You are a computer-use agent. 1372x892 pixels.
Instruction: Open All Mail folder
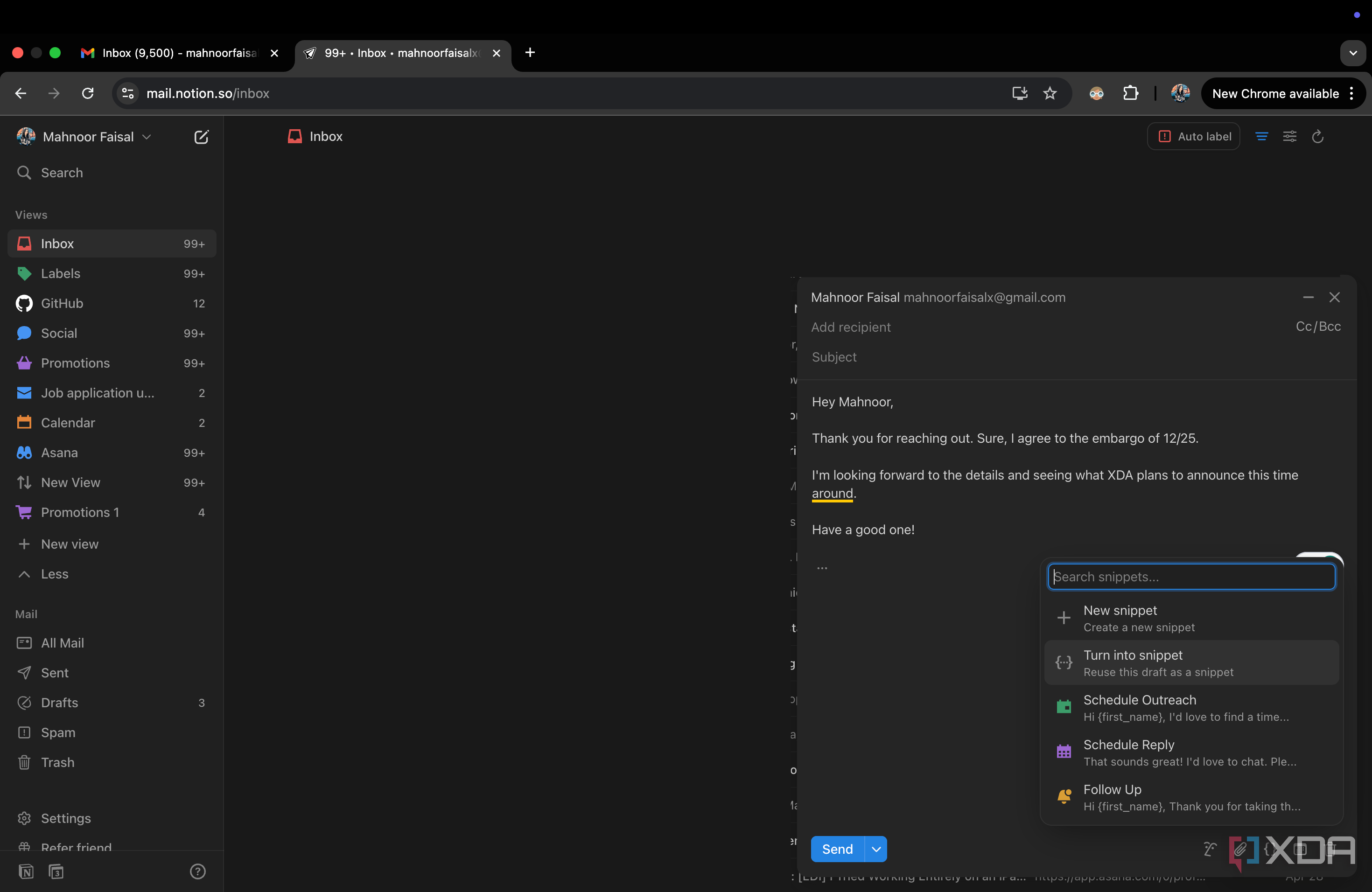(112, 643)
